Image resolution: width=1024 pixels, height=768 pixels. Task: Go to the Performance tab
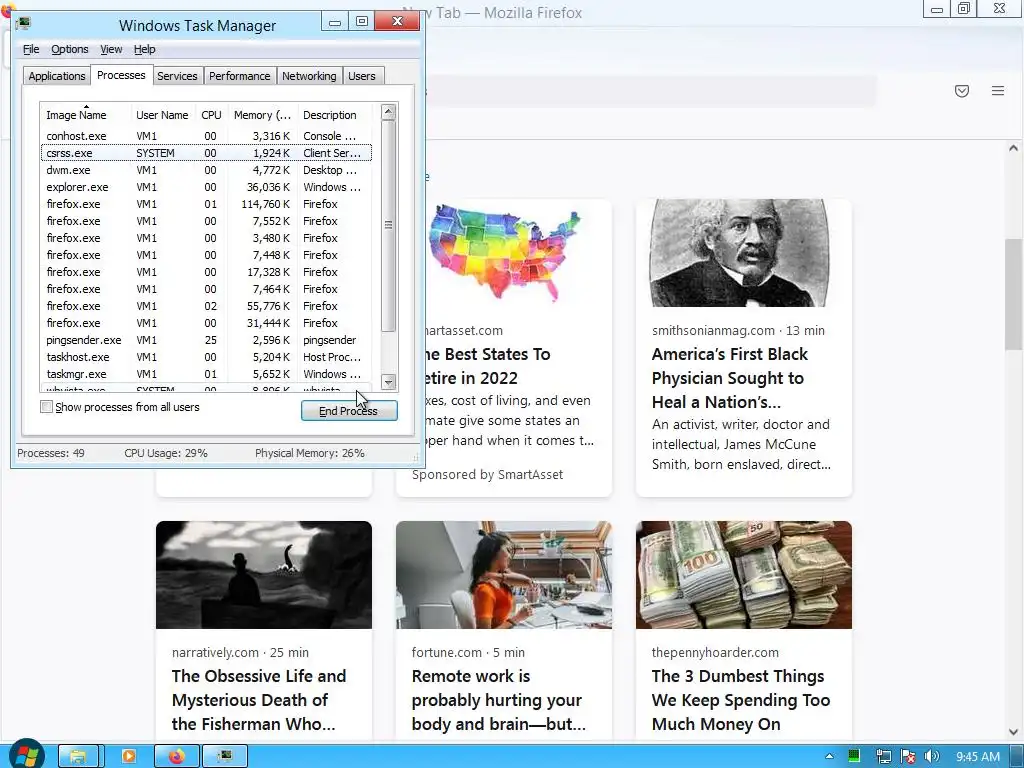[240, 76]
